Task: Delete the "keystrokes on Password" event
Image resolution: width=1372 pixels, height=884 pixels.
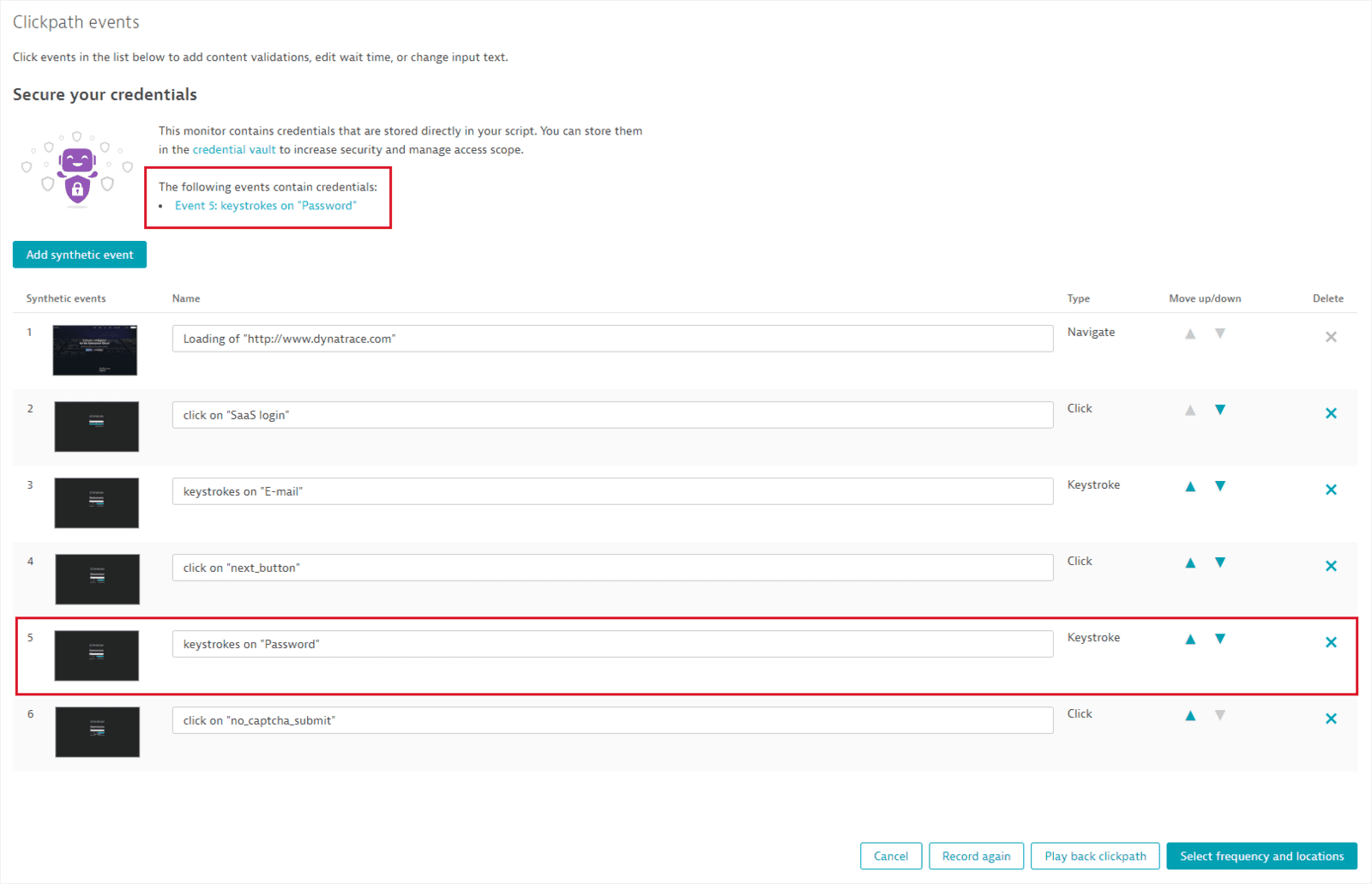Action: pos(1331,641)
